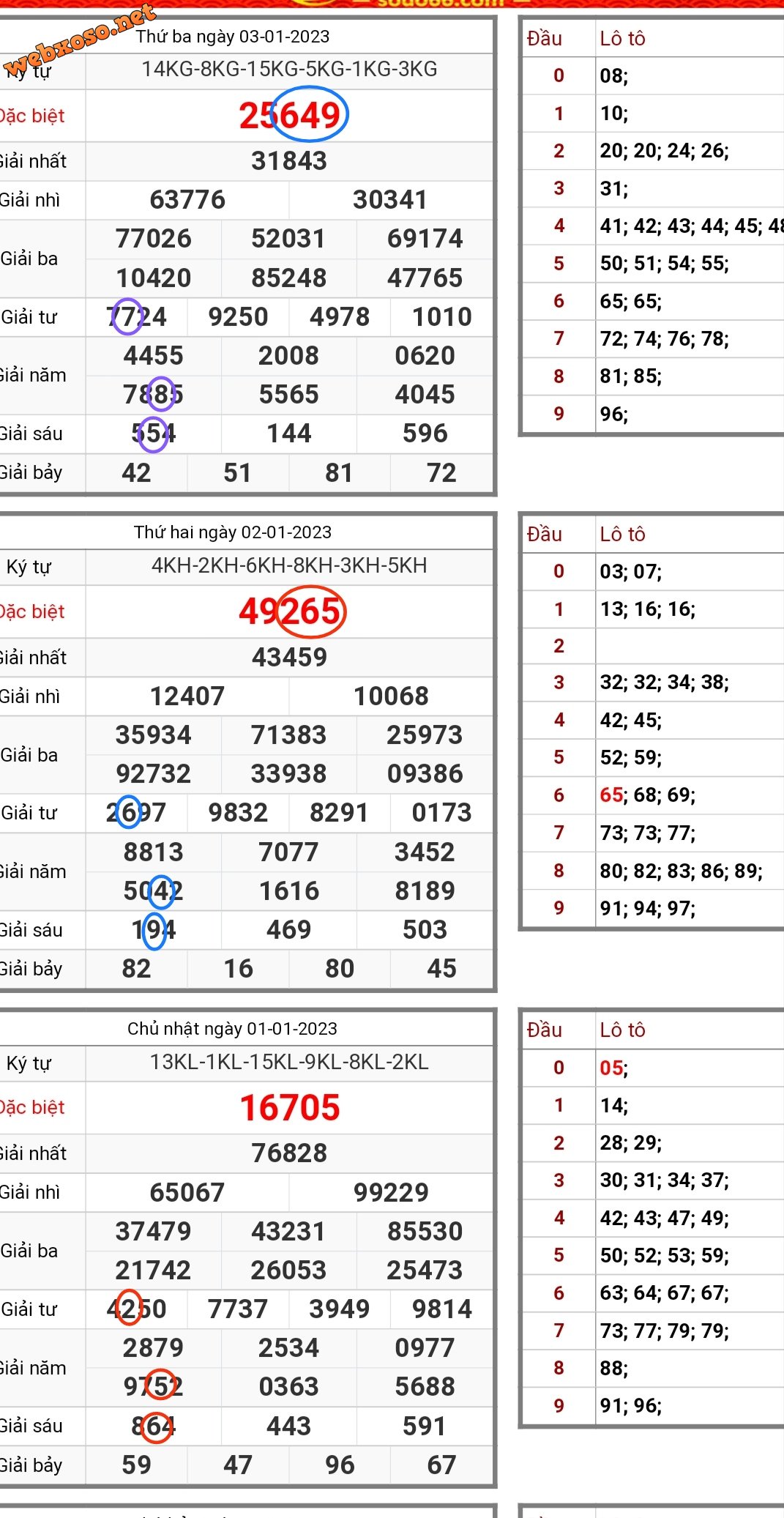
Task: Click fifth prize number 5565
Action: tap(289, 395)
